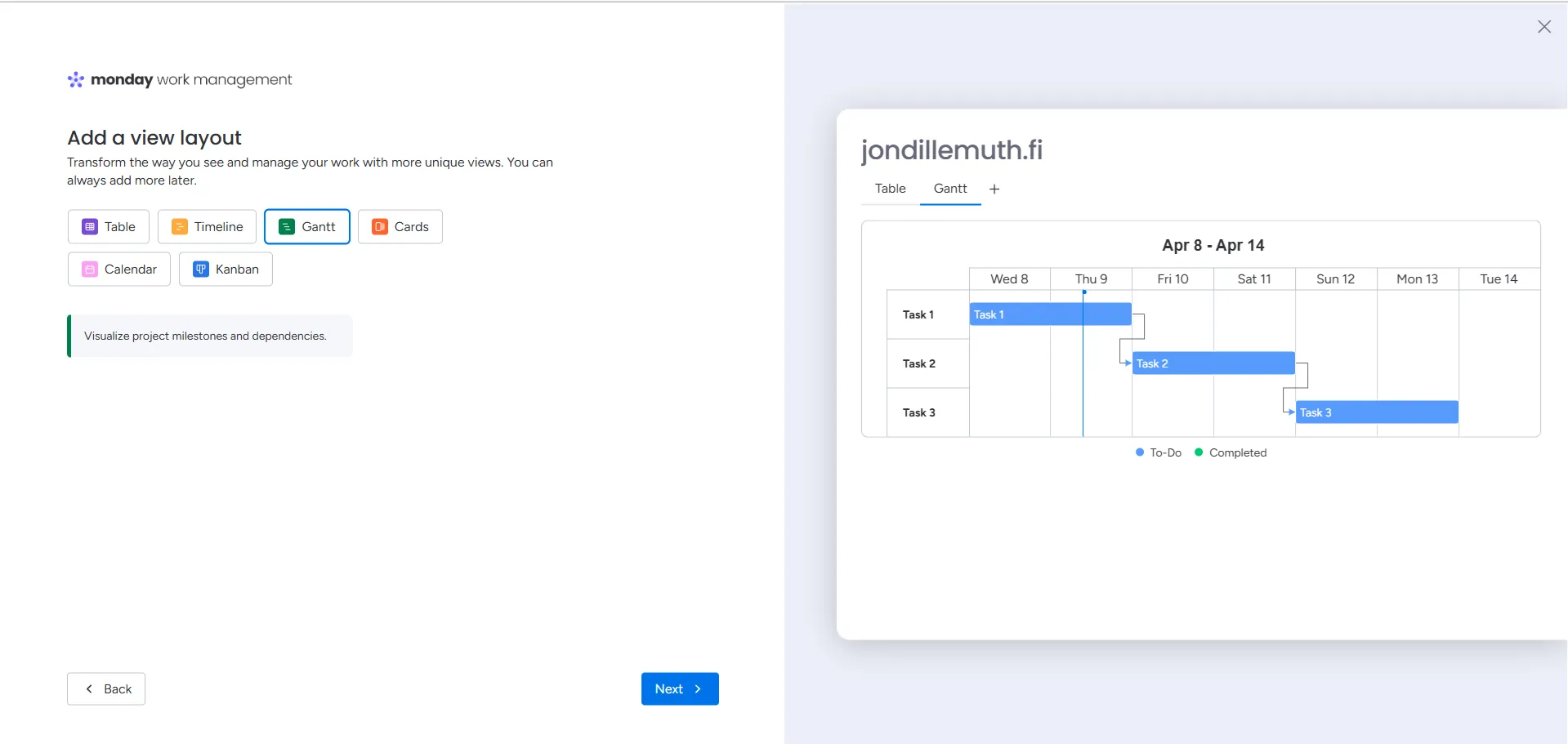Click the Tue 14 column header

click(1499, 279)
